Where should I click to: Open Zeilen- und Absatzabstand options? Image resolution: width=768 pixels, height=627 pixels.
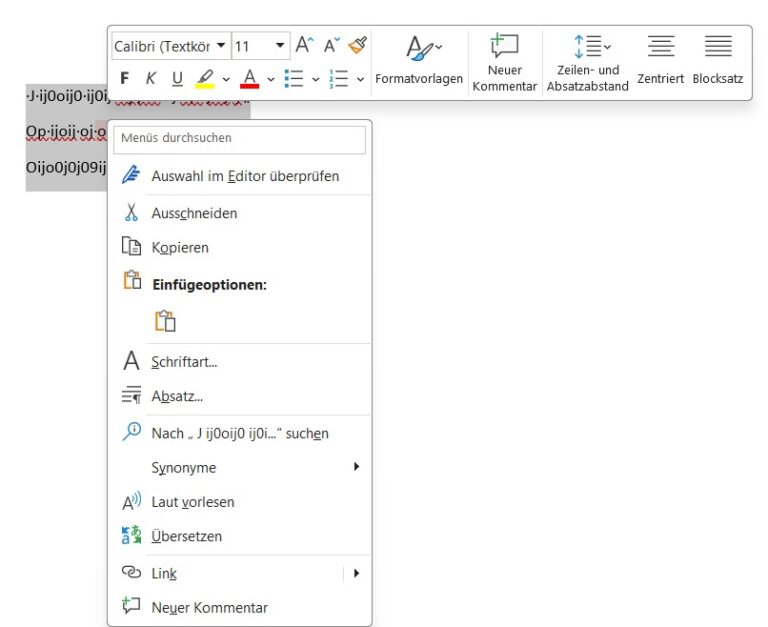tap(588, 63)
